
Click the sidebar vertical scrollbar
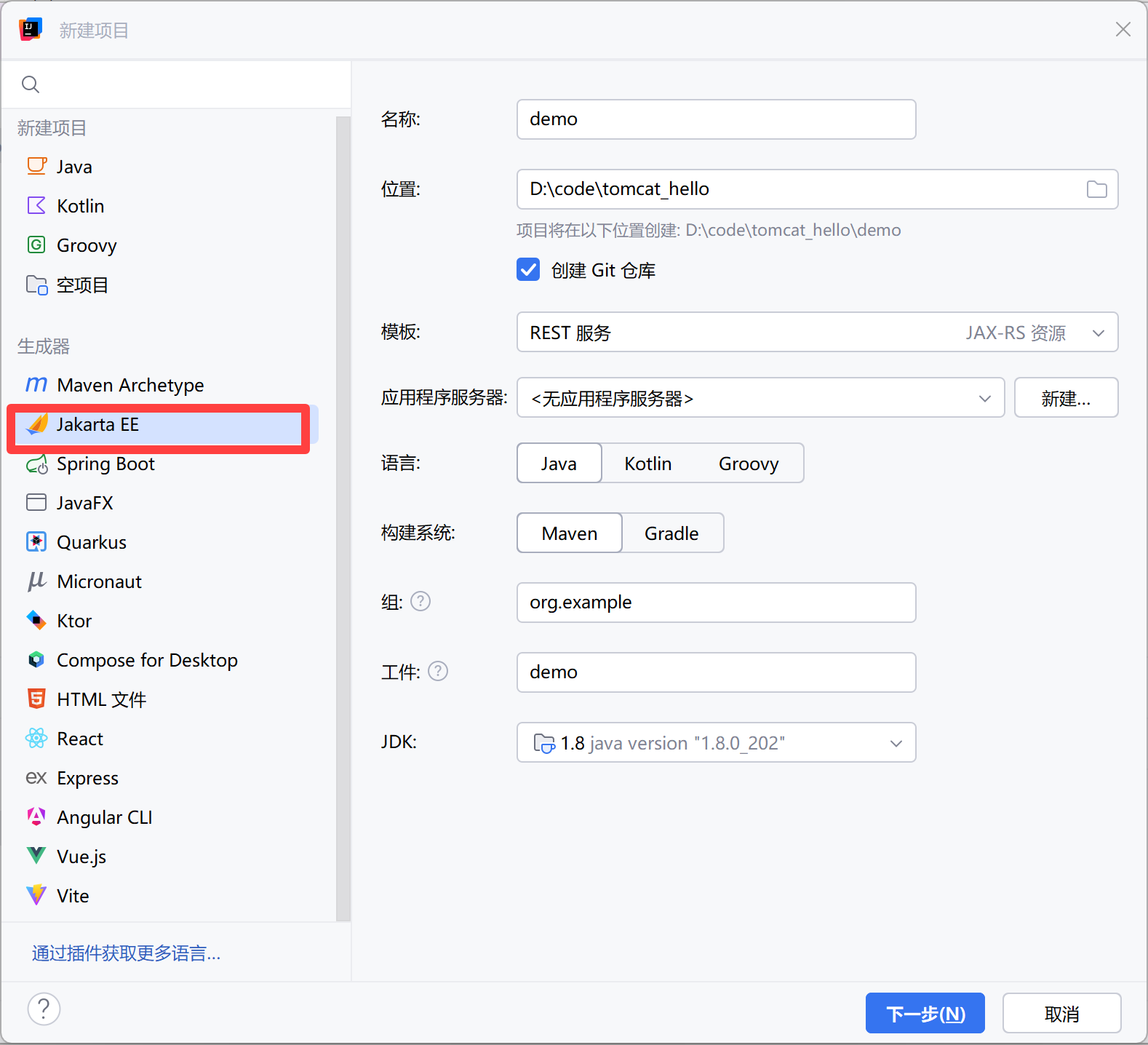pos(343,518)
